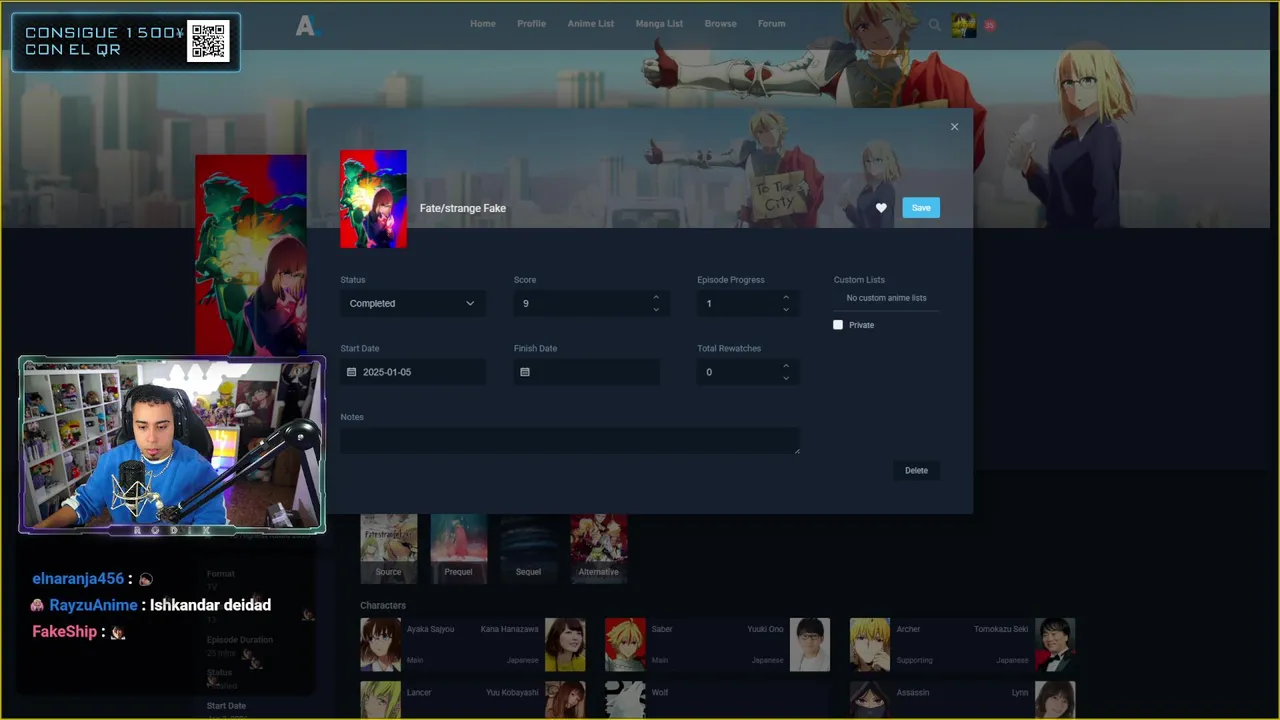
Task: Increase the Total Rewatches count
Action: click(x=786, y=366)
